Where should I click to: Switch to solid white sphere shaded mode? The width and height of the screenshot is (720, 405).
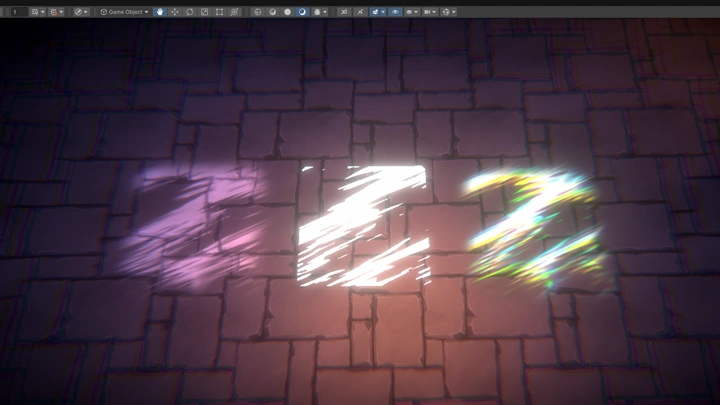(287, 12)
